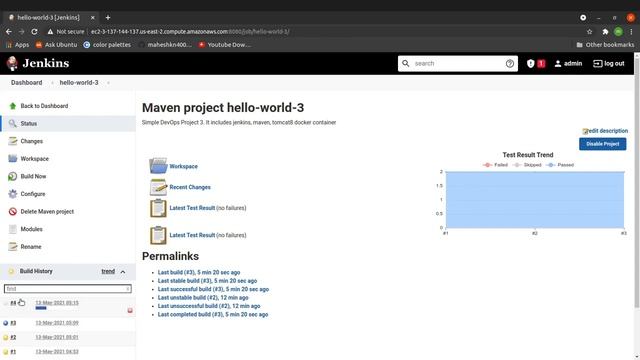Open the first Latest Test Result link

coord(192,208)
